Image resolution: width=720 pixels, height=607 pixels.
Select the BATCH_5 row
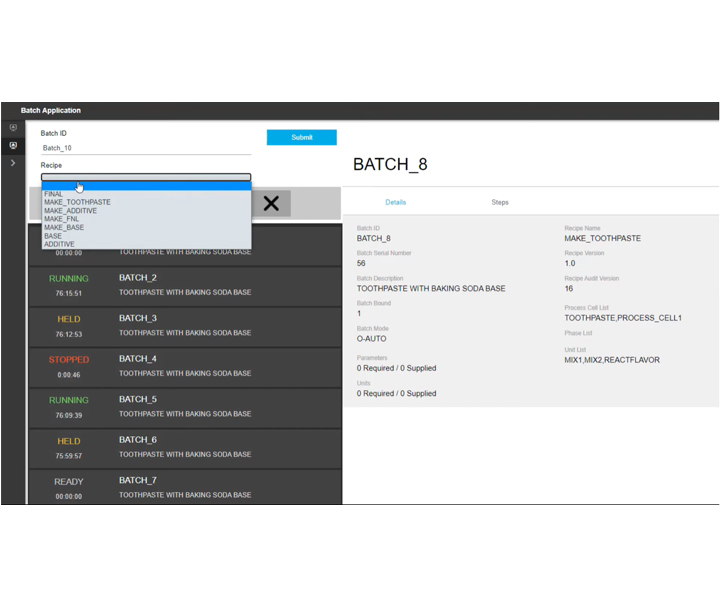(185, 408)
